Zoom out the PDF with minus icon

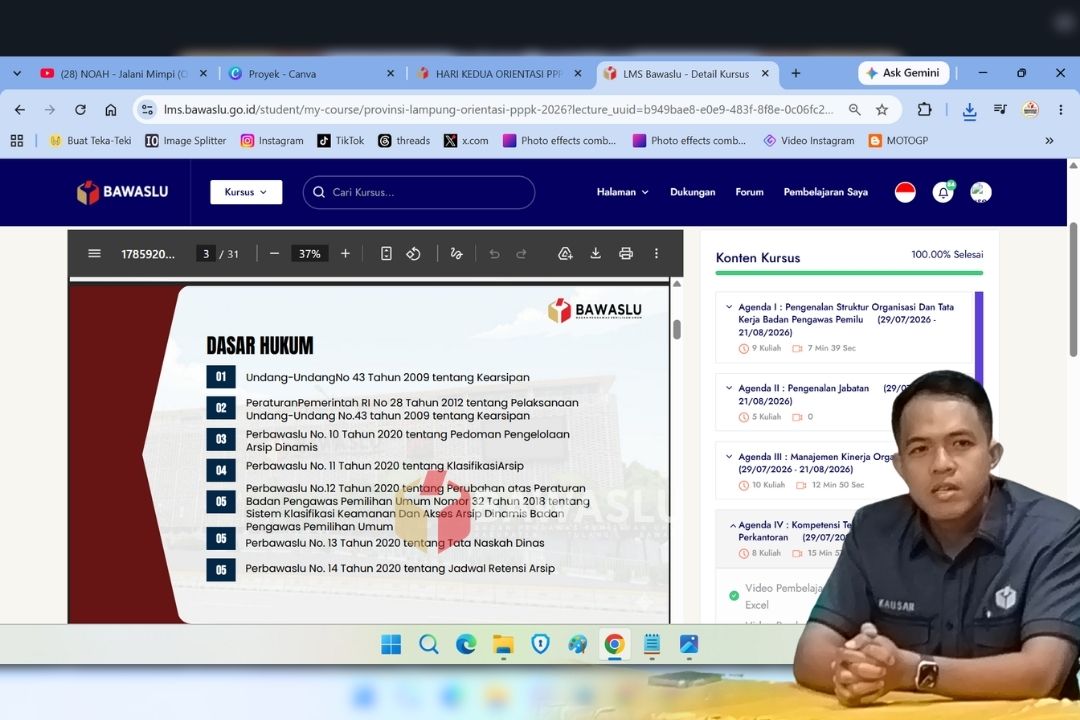(x=274, y=254)
